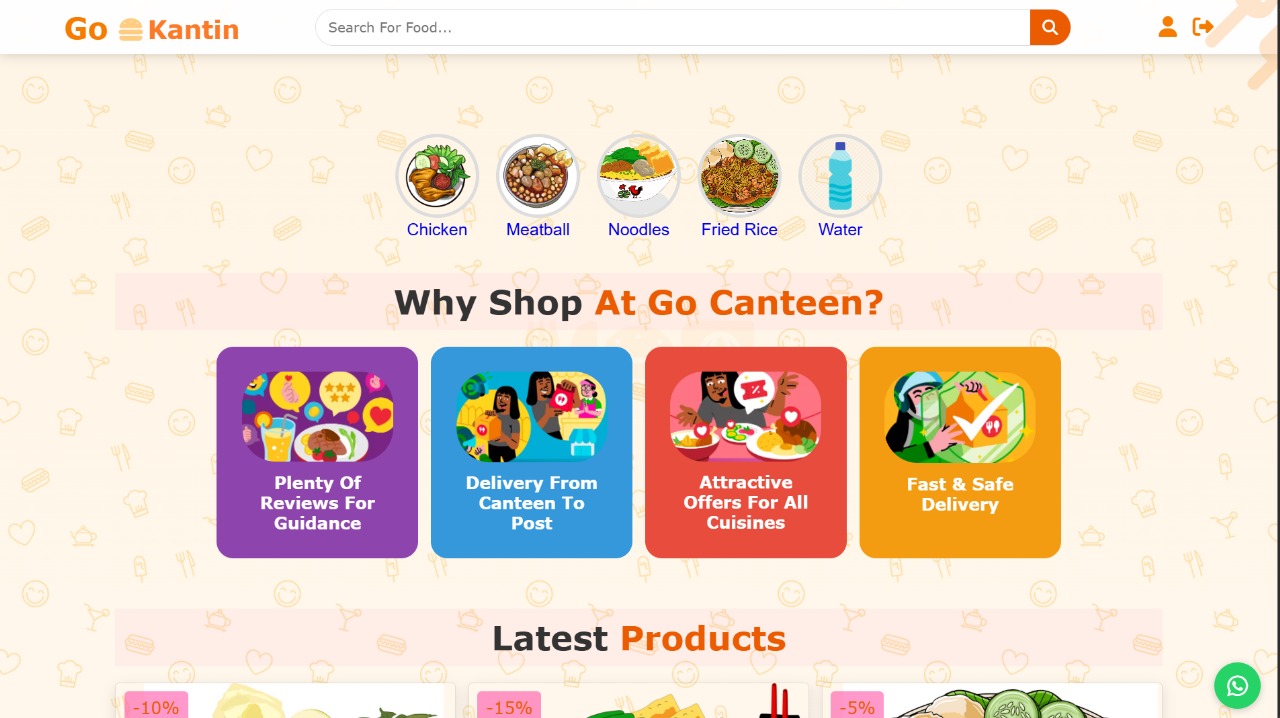Open the user account profile icon

[1167, 27]
